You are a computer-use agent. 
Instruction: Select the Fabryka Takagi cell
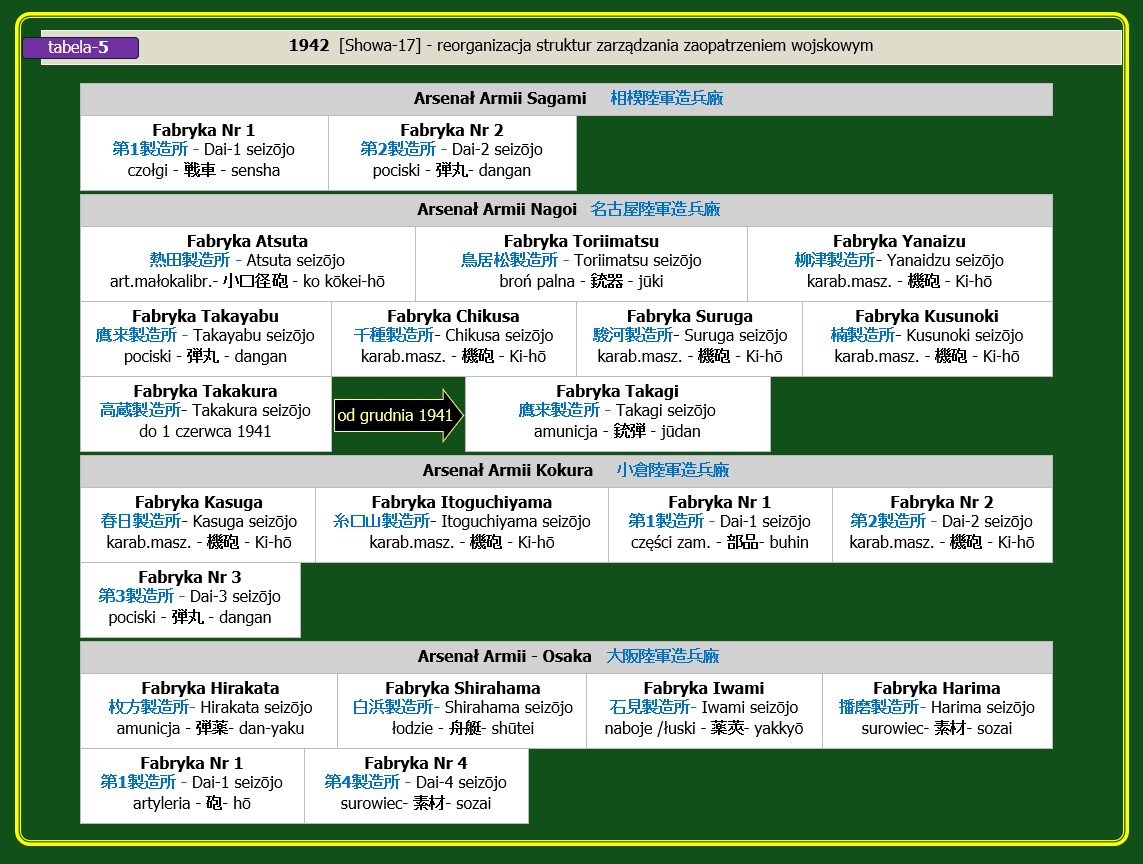617,413
